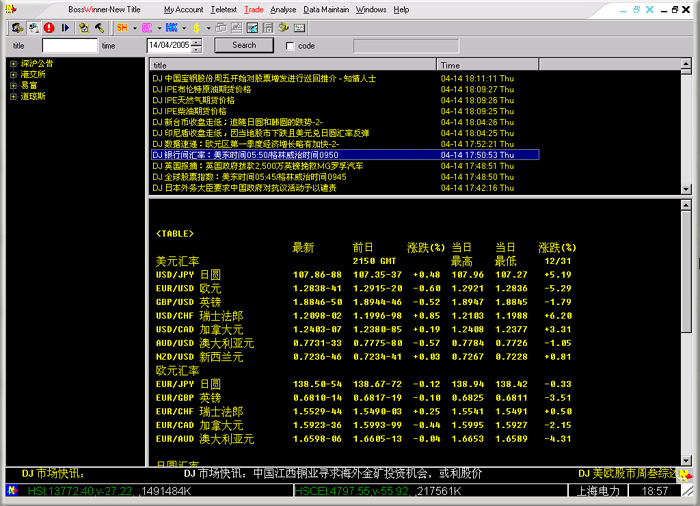This screenshot has height=506, width=700.
Task: Select the "DJ IPE布伦特原油期货价格" news row
Action: [344, 89]
